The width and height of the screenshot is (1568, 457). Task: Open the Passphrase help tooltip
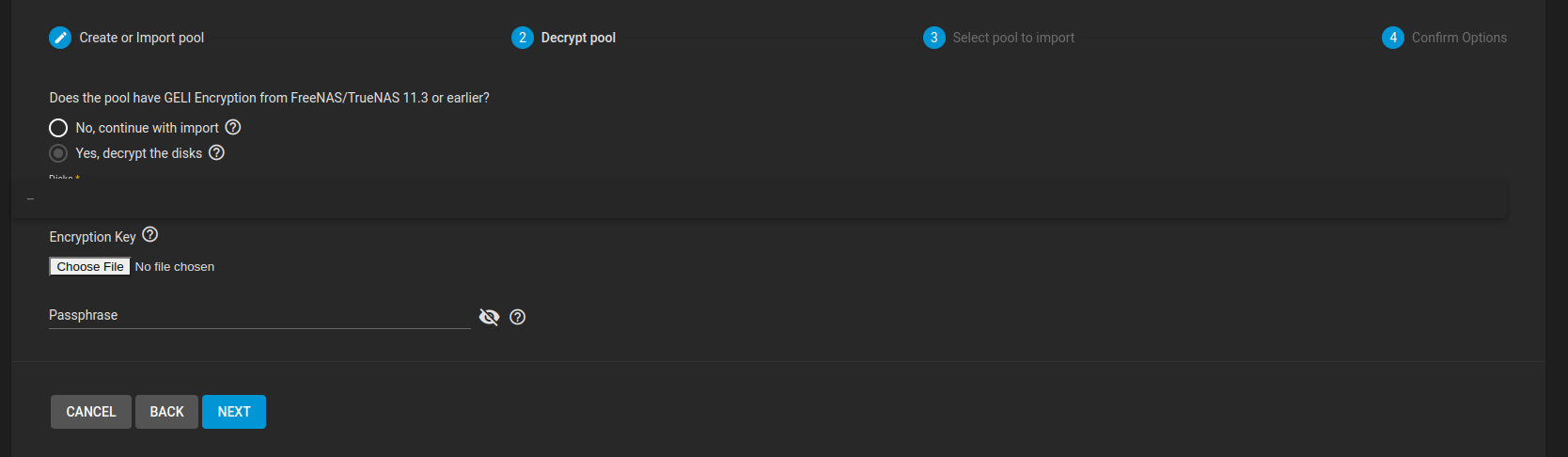(517, 317)
